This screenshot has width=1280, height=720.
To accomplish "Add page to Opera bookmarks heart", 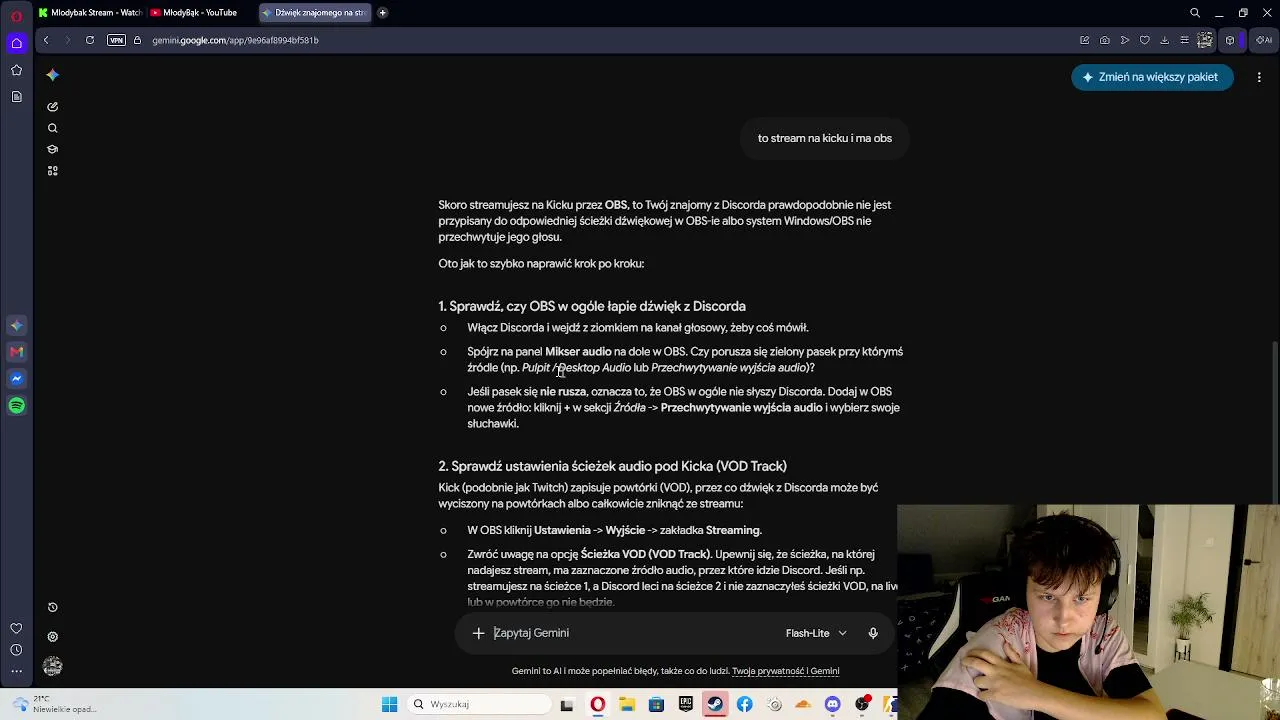I will click(1145, 40).
